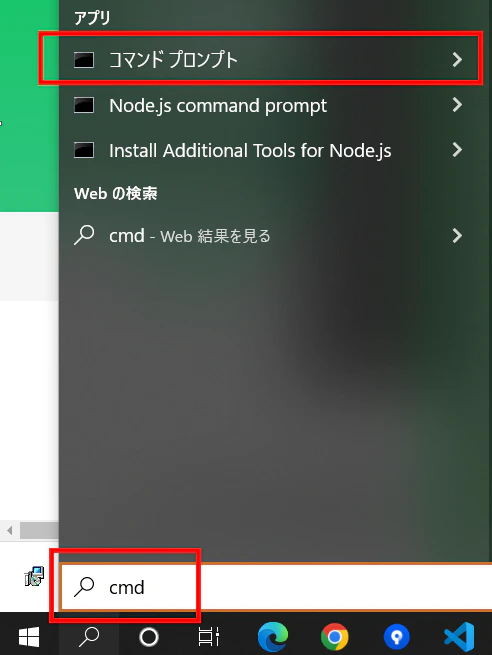Image resolution: width=492 pixels, height=655 pixels.
Task: Expand the cmd web search chevron
Action: click(457, 236)
